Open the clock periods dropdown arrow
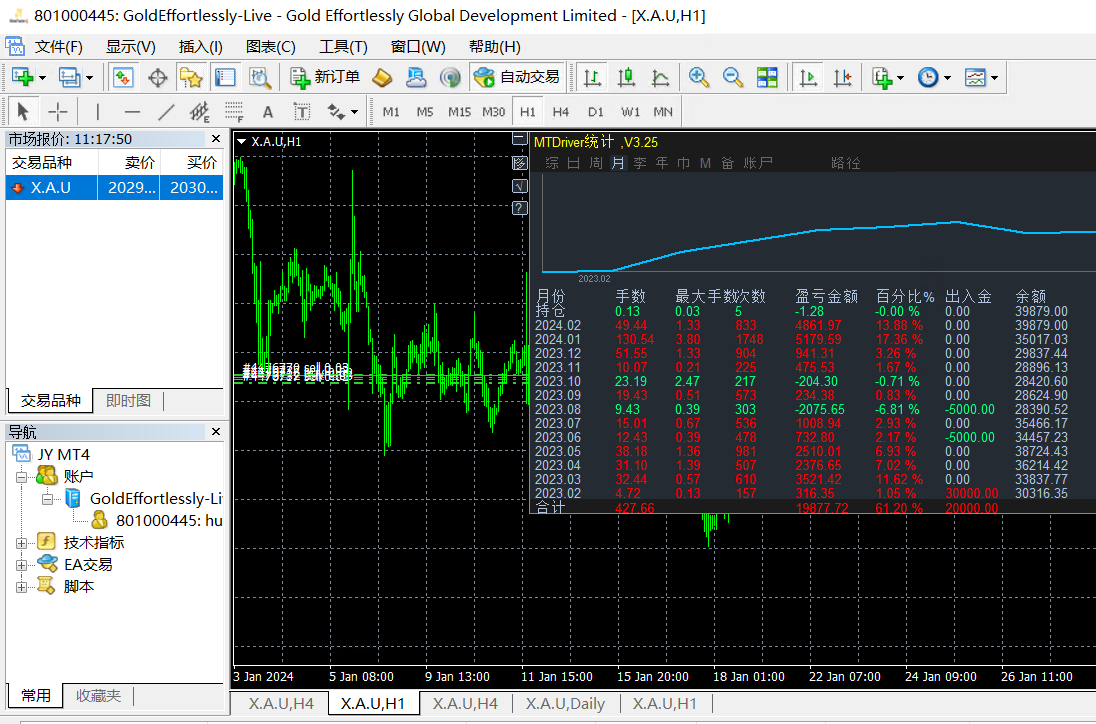This screenshot has width=1096, height=724. [x=947, y=78]
